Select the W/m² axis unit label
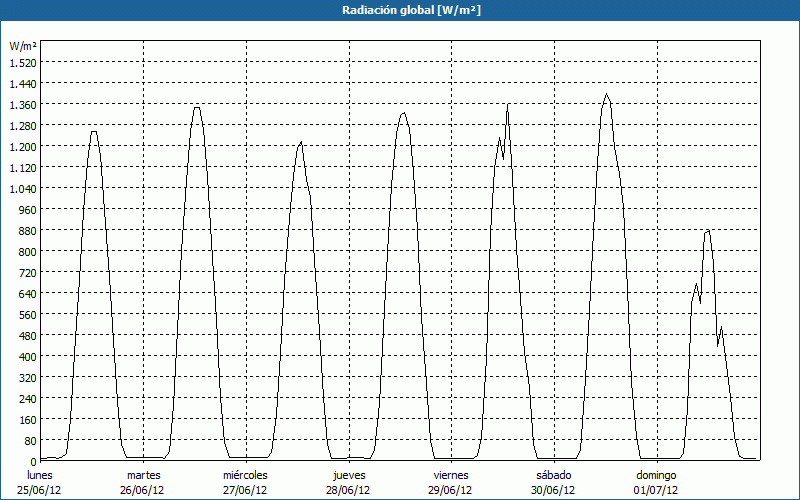800x500 pixels. pos(23,46)
